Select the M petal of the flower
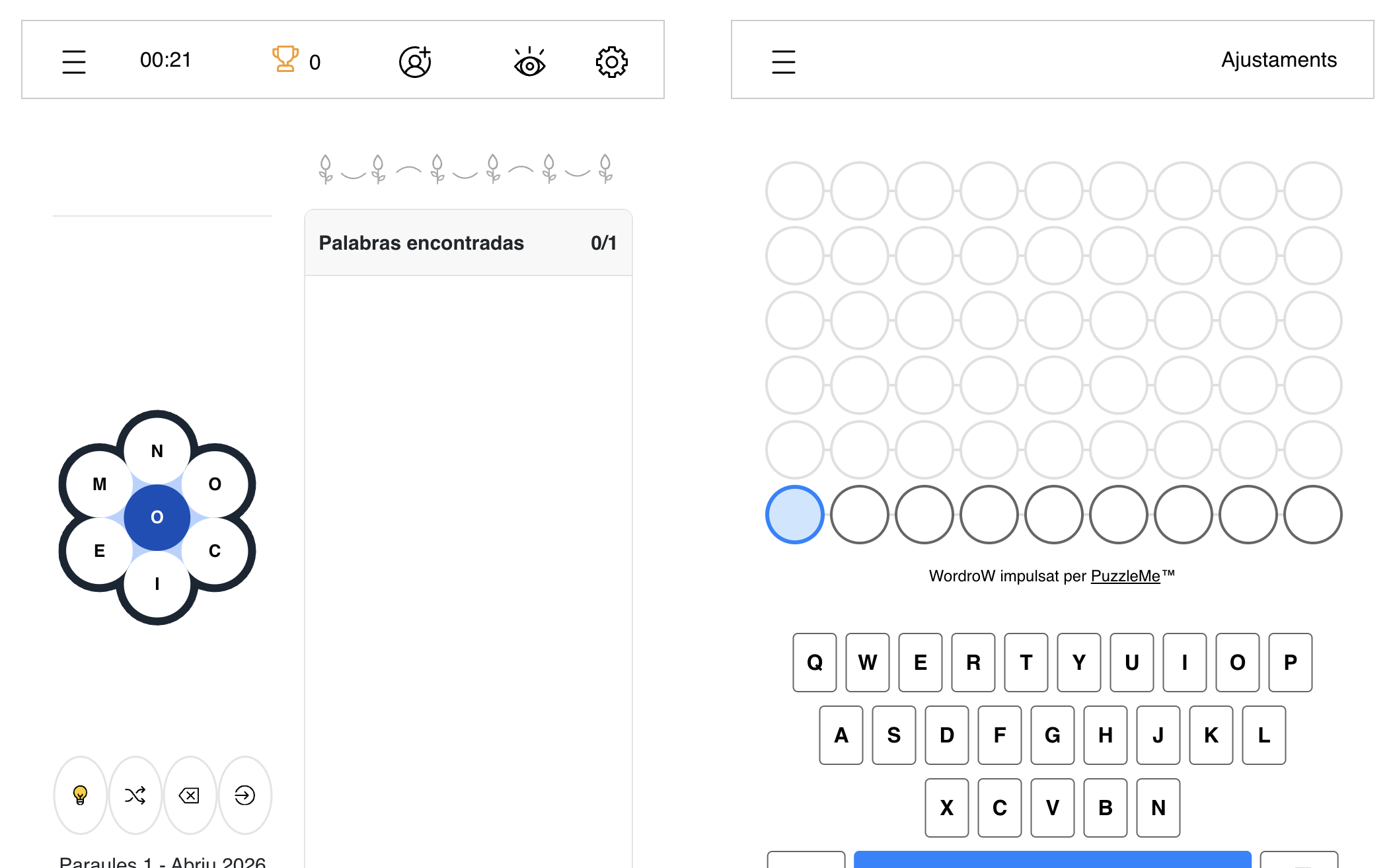Viewport: 1393px width, 868px height. point(100,484)
